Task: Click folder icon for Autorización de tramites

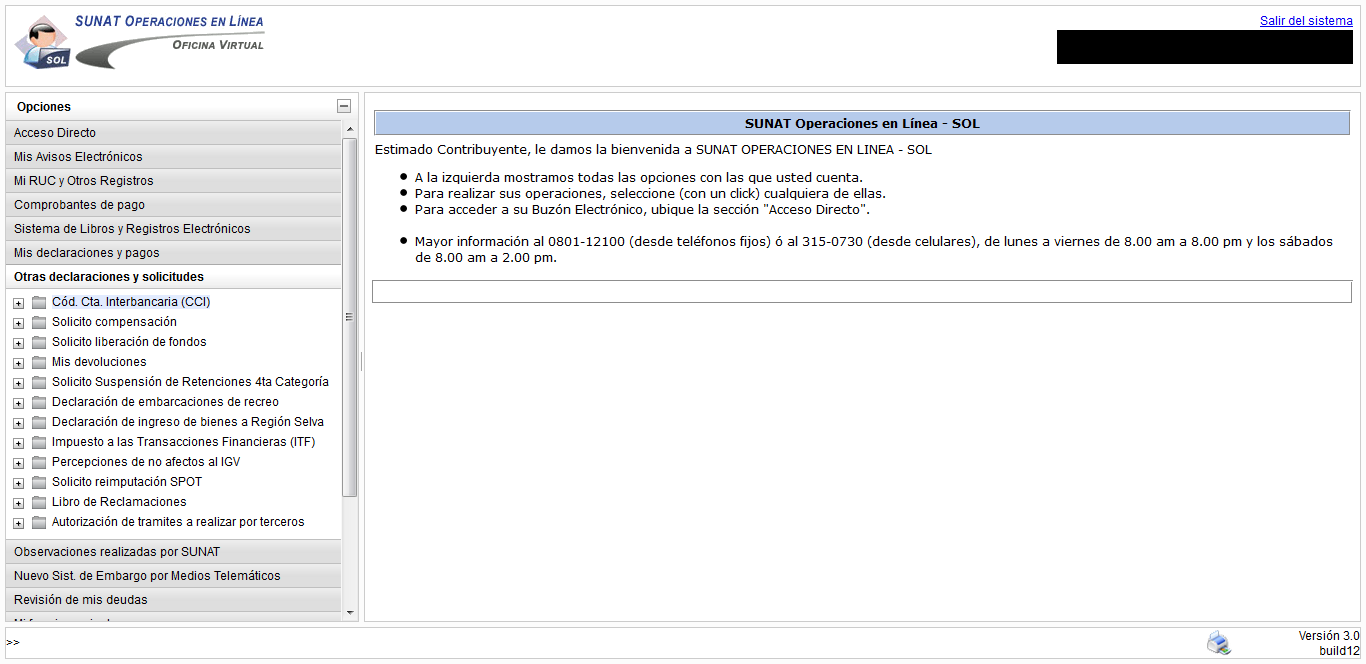Action: [39, 522]
